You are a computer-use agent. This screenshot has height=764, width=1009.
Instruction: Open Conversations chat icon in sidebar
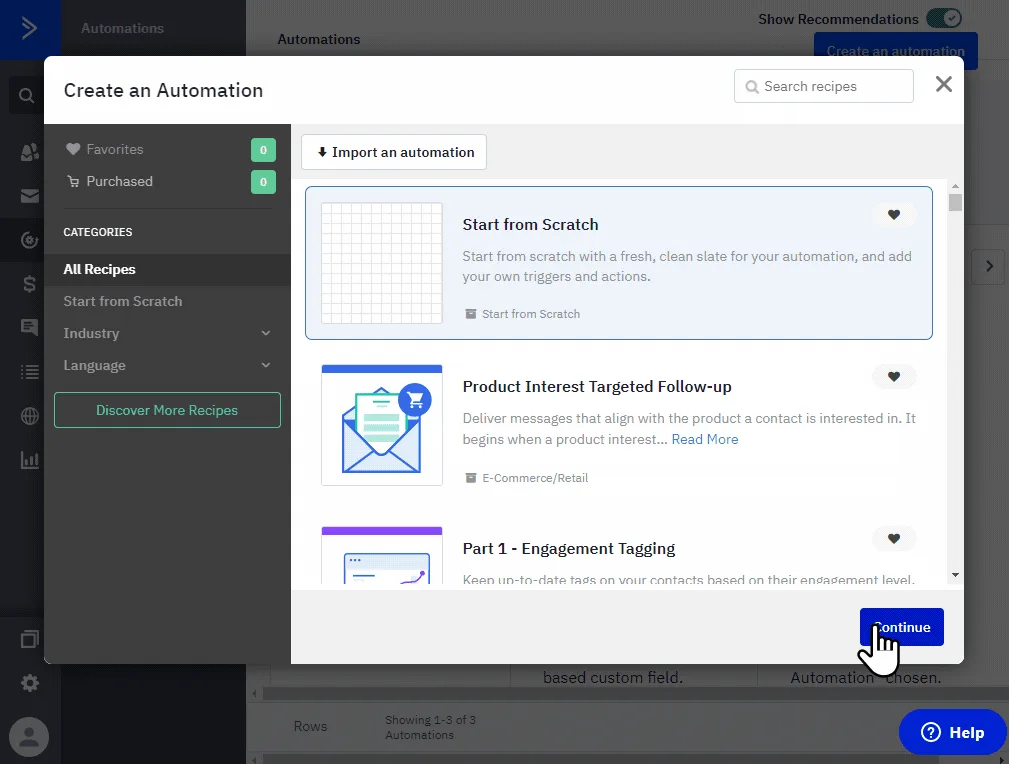(x=29, y=327)
